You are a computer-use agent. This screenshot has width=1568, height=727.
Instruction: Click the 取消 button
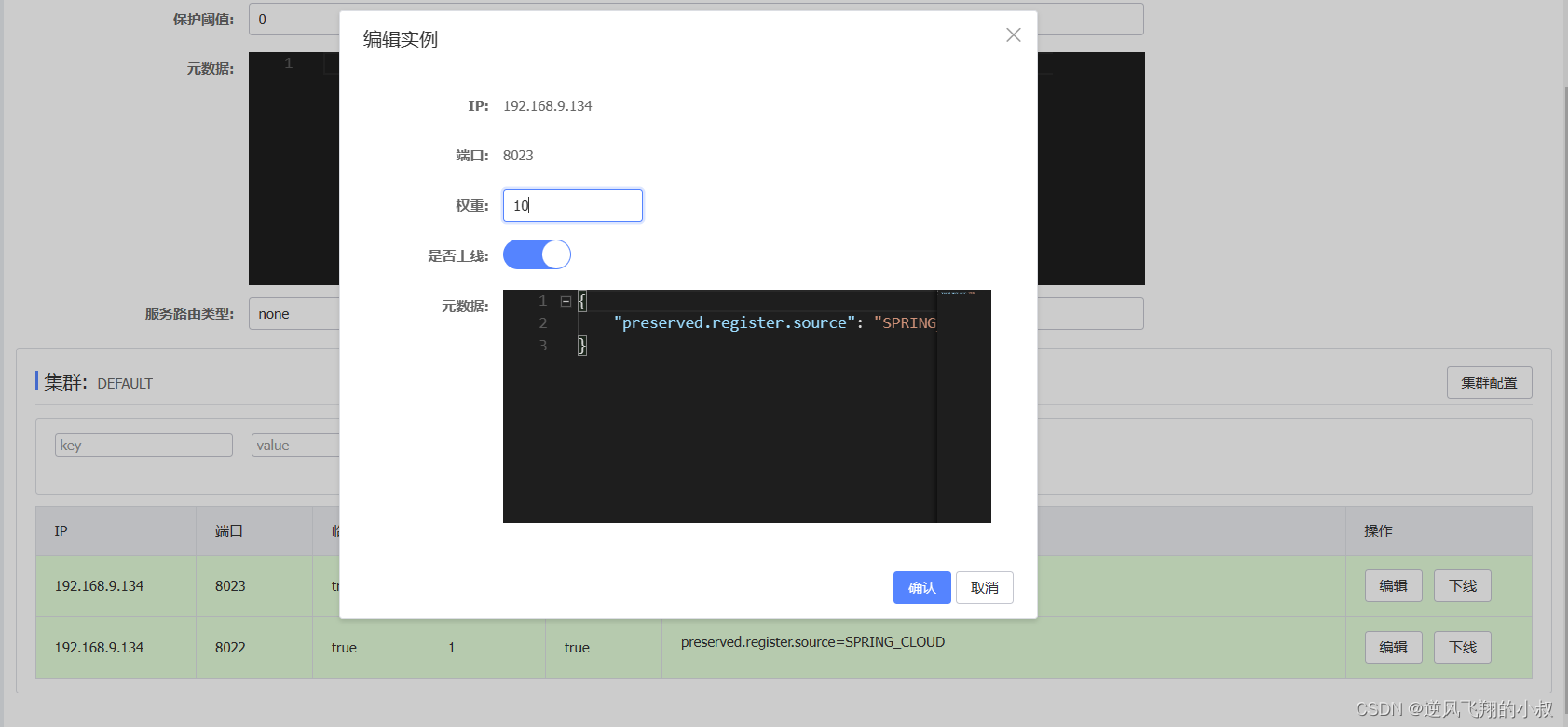click(984, 587)
